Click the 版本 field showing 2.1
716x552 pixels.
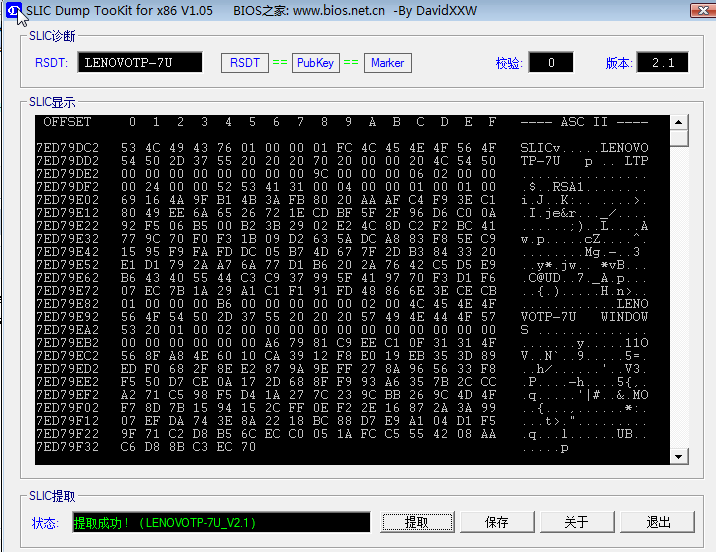click(x=663, y=63)
